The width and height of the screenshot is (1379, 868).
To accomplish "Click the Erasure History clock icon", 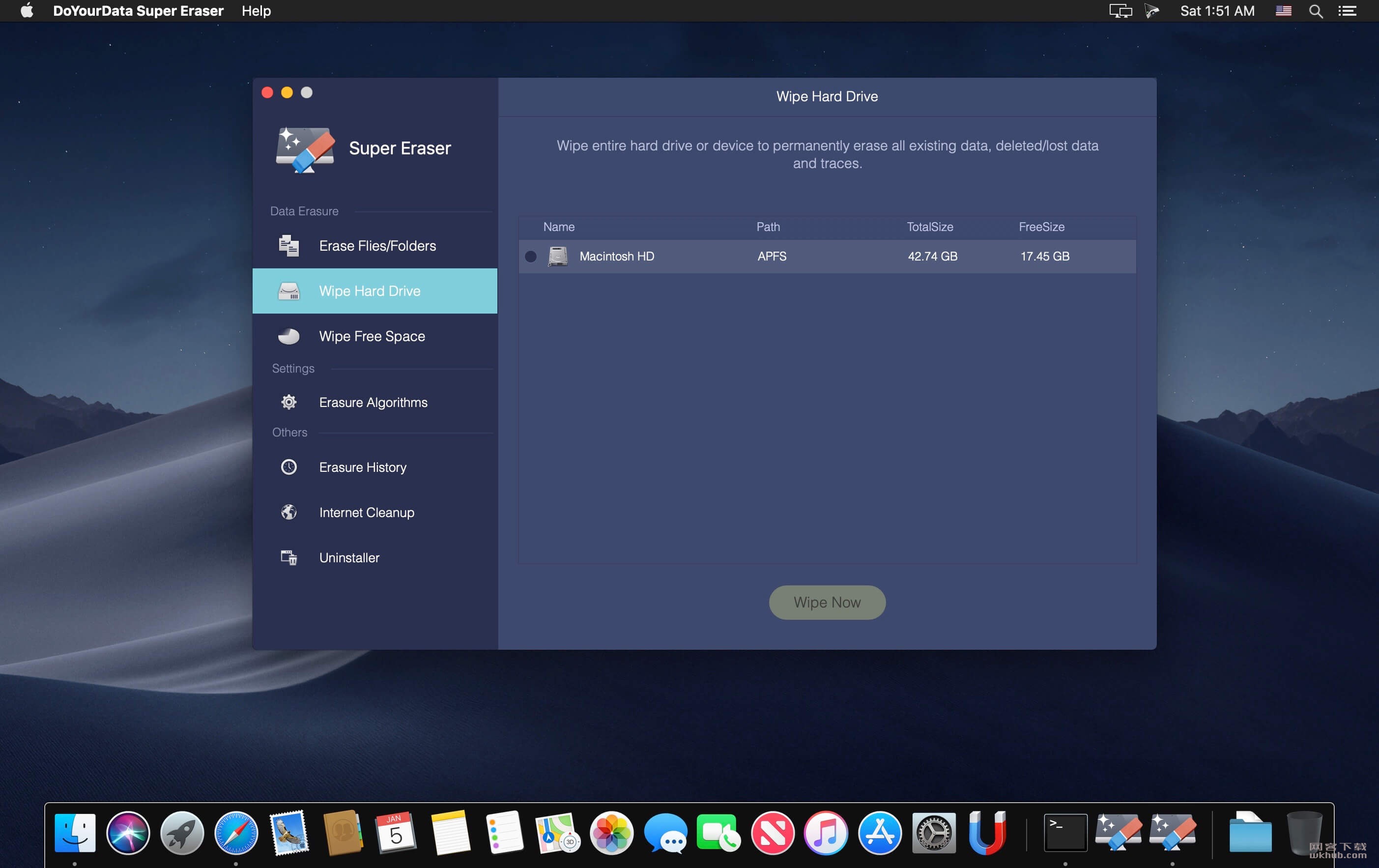I will 288,467.
